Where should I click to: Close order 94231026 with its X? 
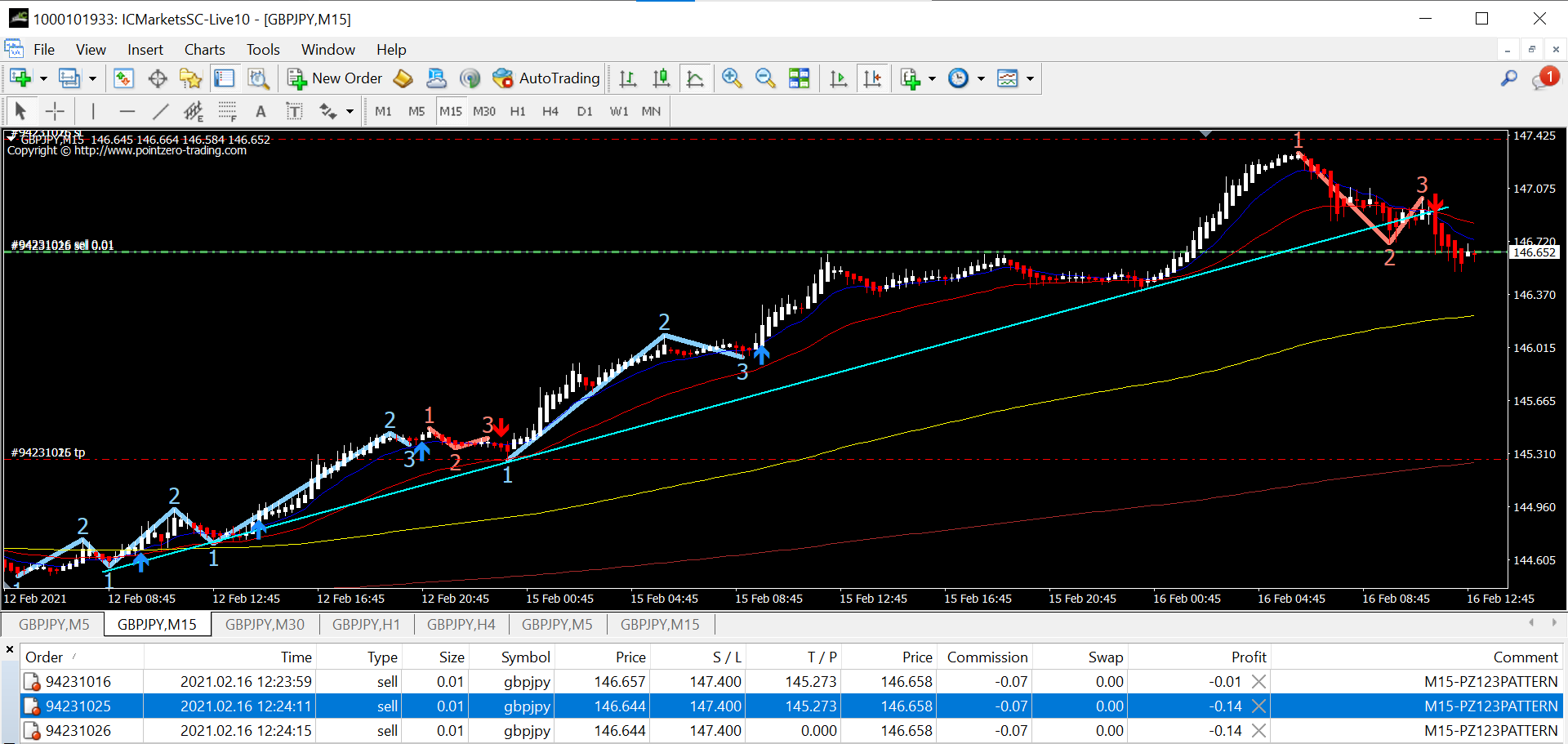(x=1259, y=730)
